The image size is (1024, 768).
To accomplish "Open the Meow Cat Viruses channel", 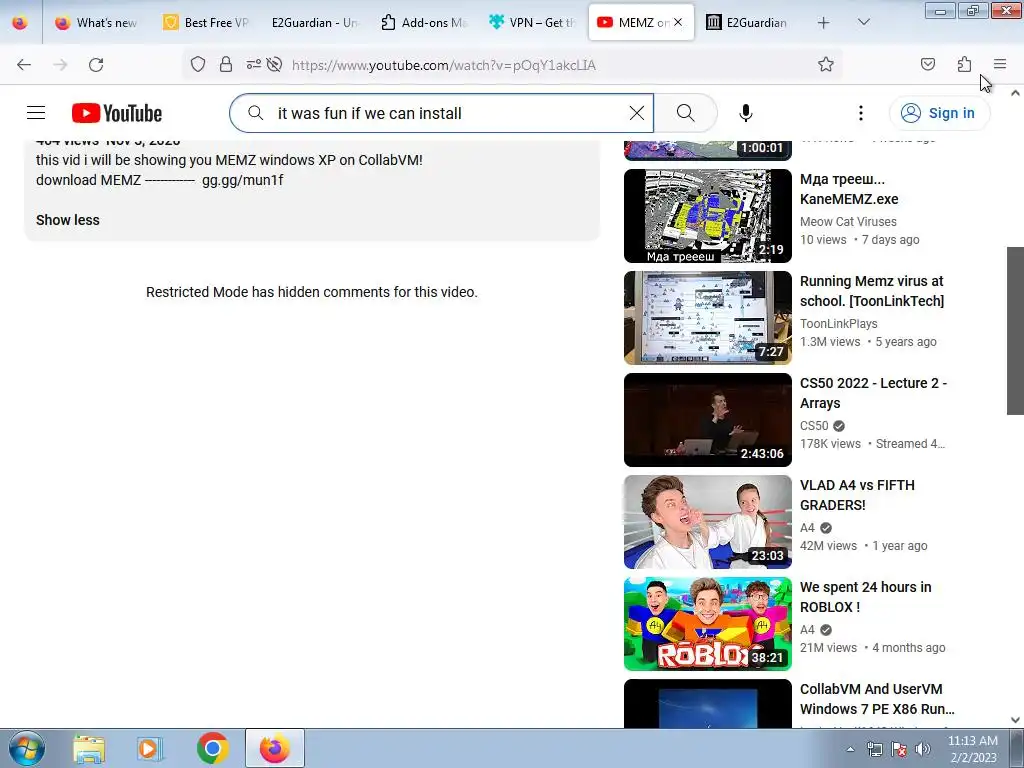I will pyautogui.click(x=848, y=221).
